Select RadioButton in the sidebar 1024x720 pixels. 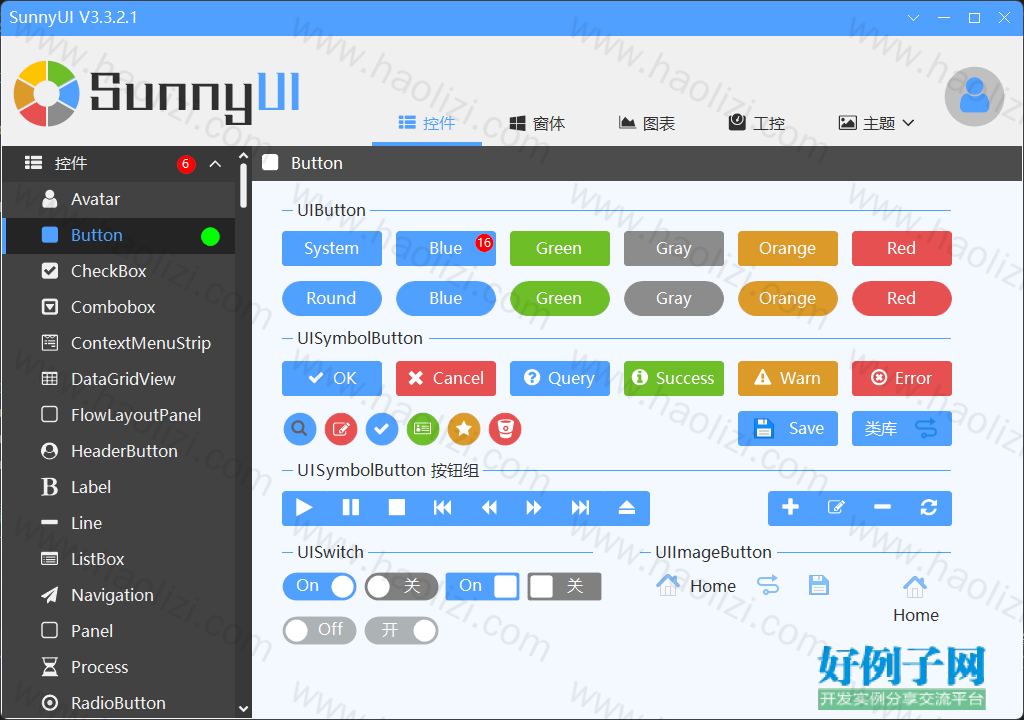click(x=119, y=703)
